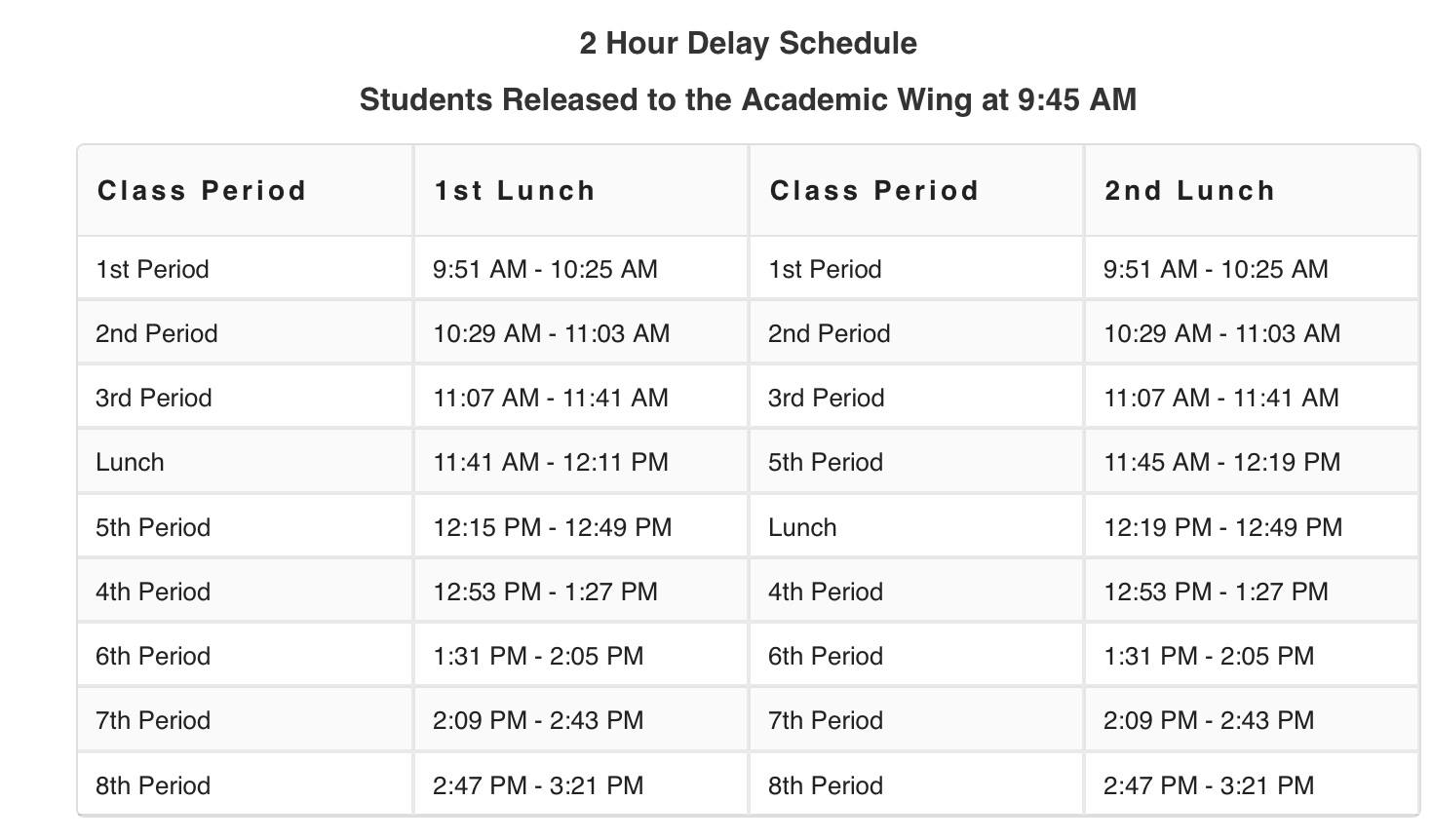Screen dimensions: 1432x840
Task: Click the '1st Lunch' column header
Action: coord(515,190)
